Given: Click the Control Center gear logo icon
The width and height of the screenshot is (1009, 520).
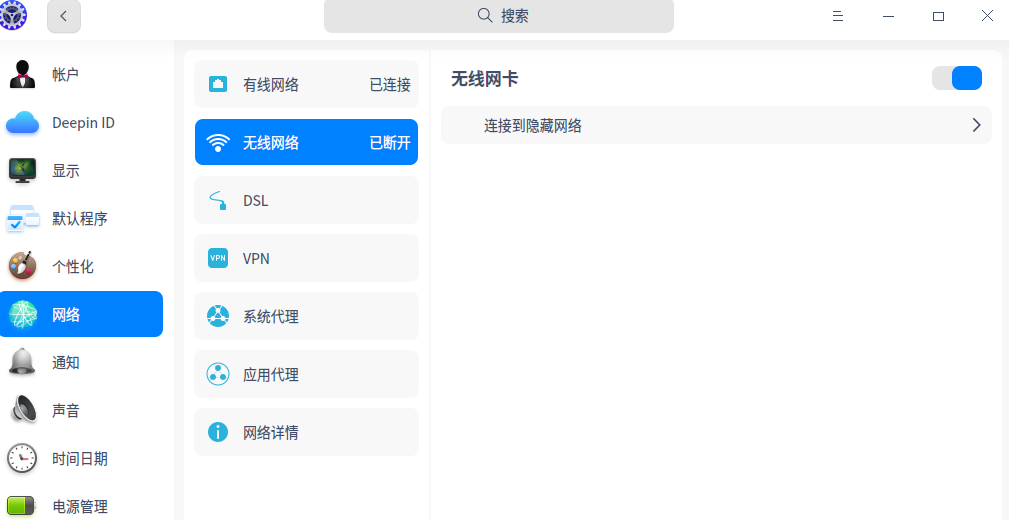Looking at the screenshot, I should pyautogui.click(x=13, y=14).
